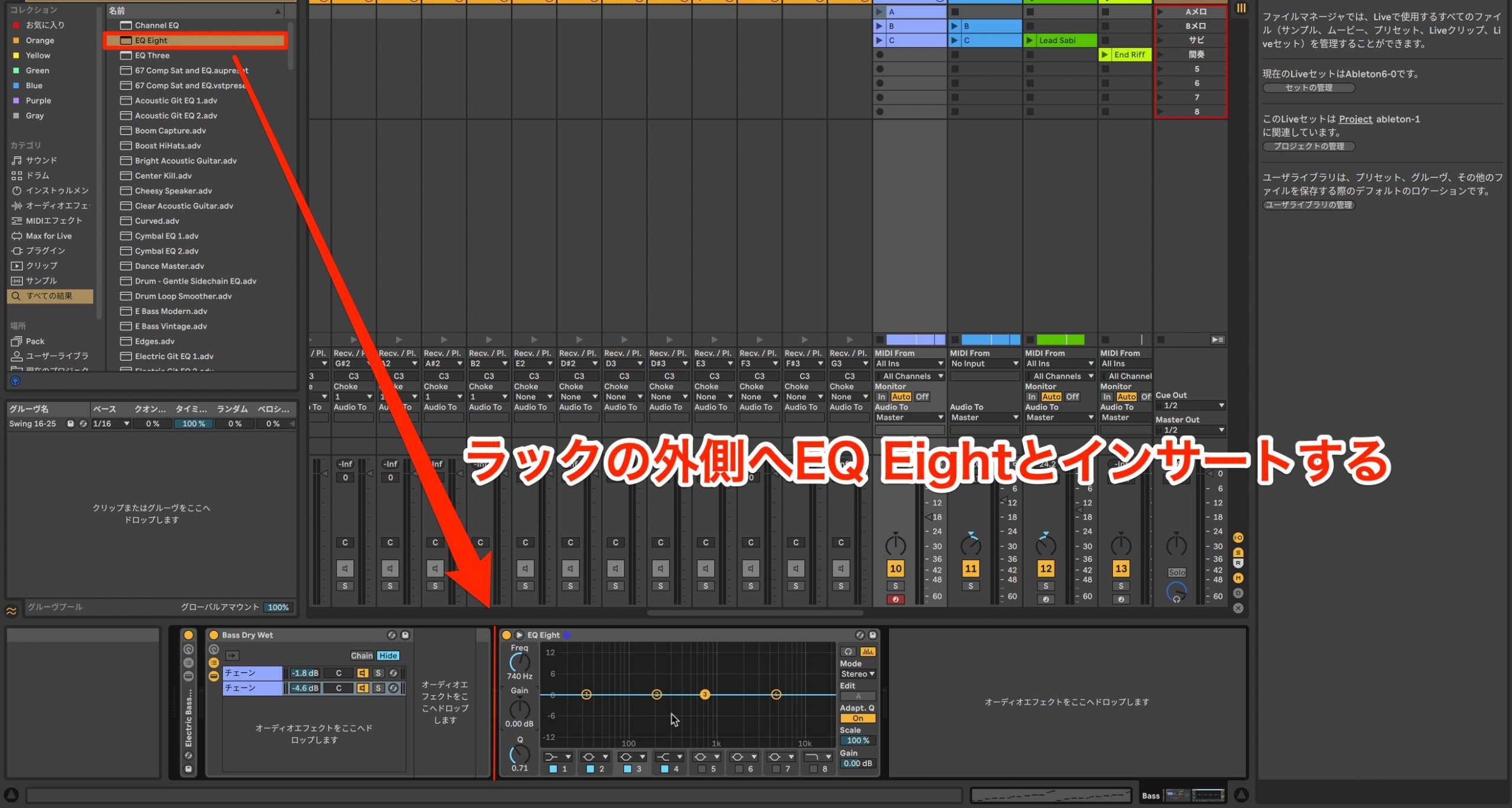1512x808 pixels.
Task: Toggle Adaptive Q On button
Action: (858, 718)
